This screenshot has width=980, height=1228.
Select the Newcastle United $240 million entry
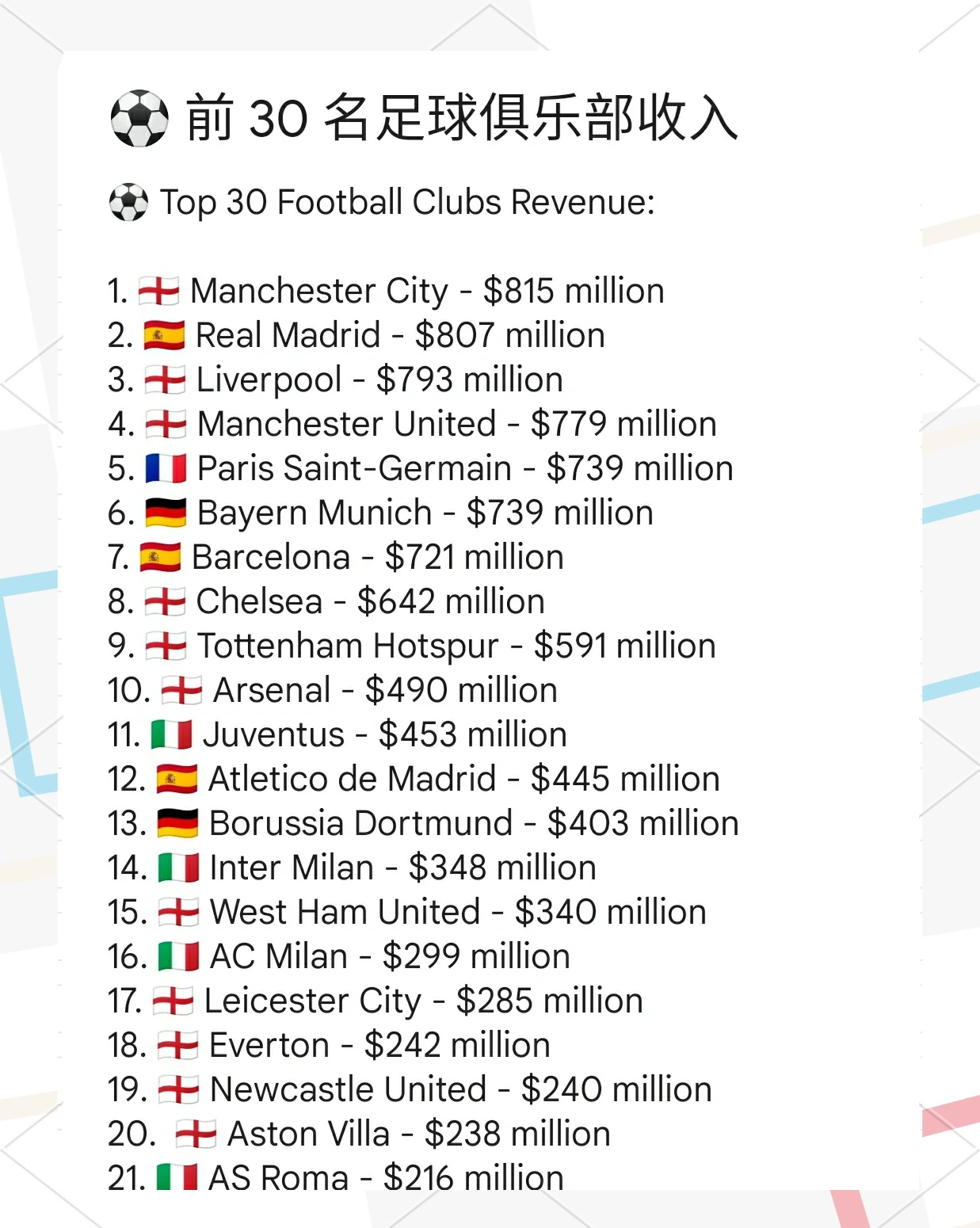(460, 1089)
